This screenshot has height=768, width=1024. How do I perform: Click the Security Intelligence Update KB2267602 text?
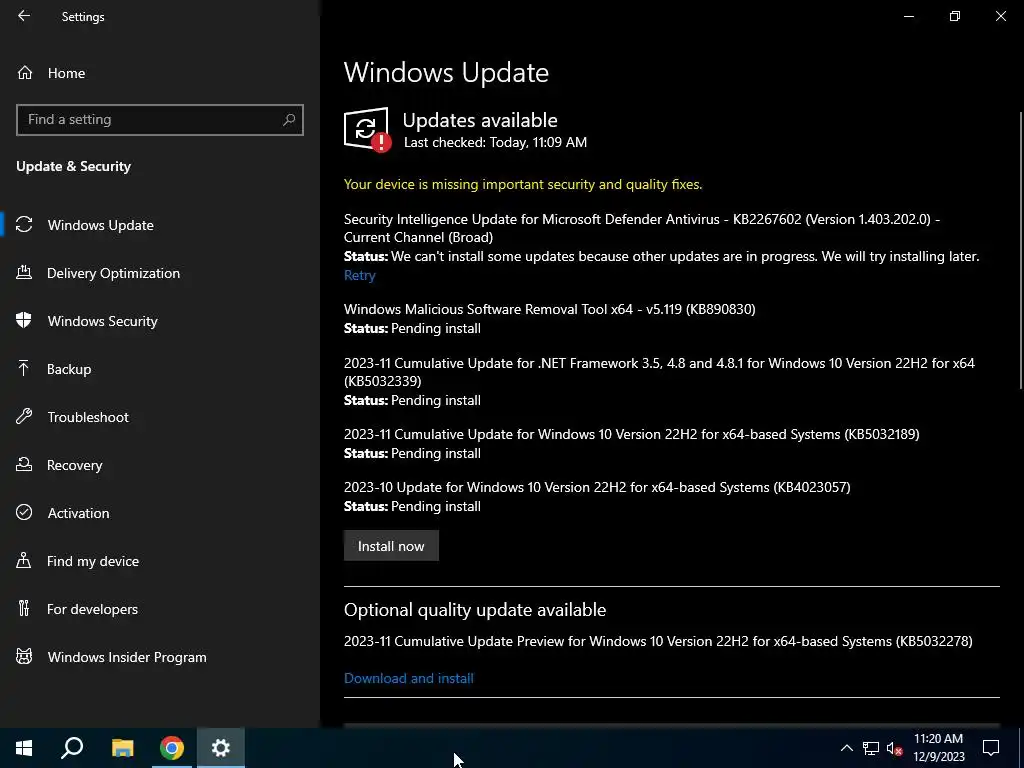coord(642,228)
